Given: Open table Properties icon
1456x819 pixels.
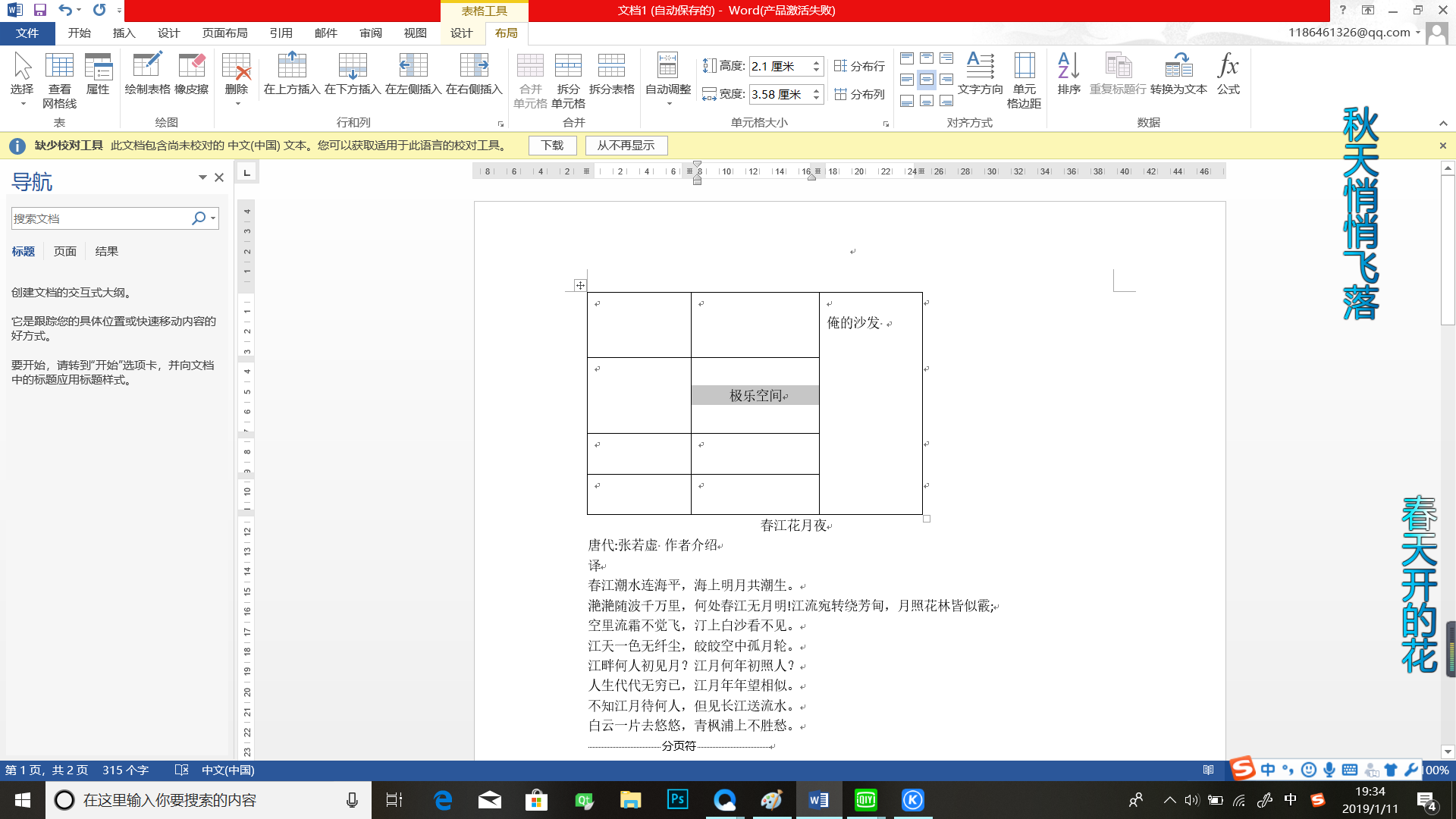Looking at the screenshot, I should [x=98, y=74].
